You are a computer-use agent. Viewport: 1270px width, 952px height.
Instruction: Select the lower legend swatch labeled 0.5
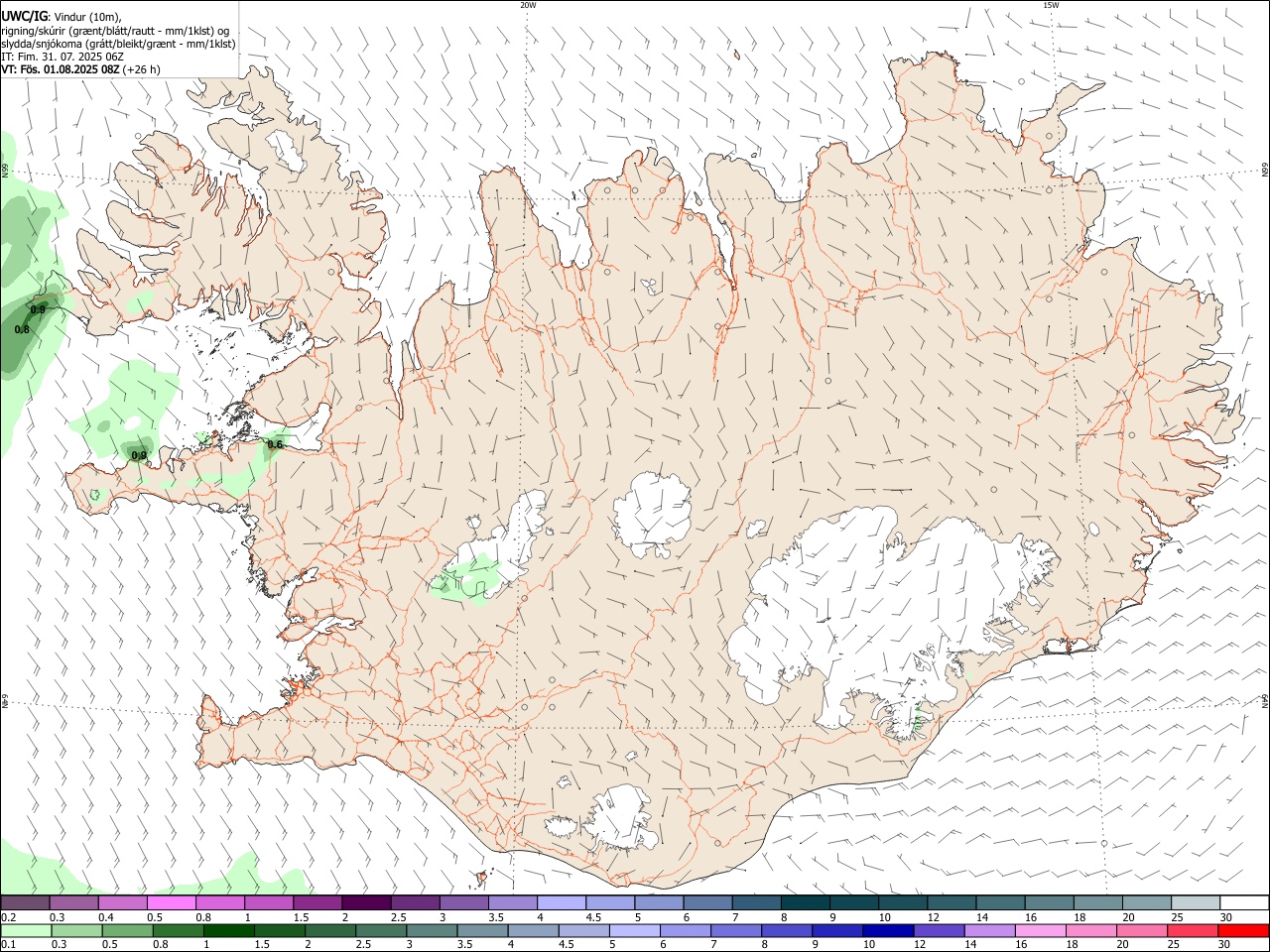(127, 930)
